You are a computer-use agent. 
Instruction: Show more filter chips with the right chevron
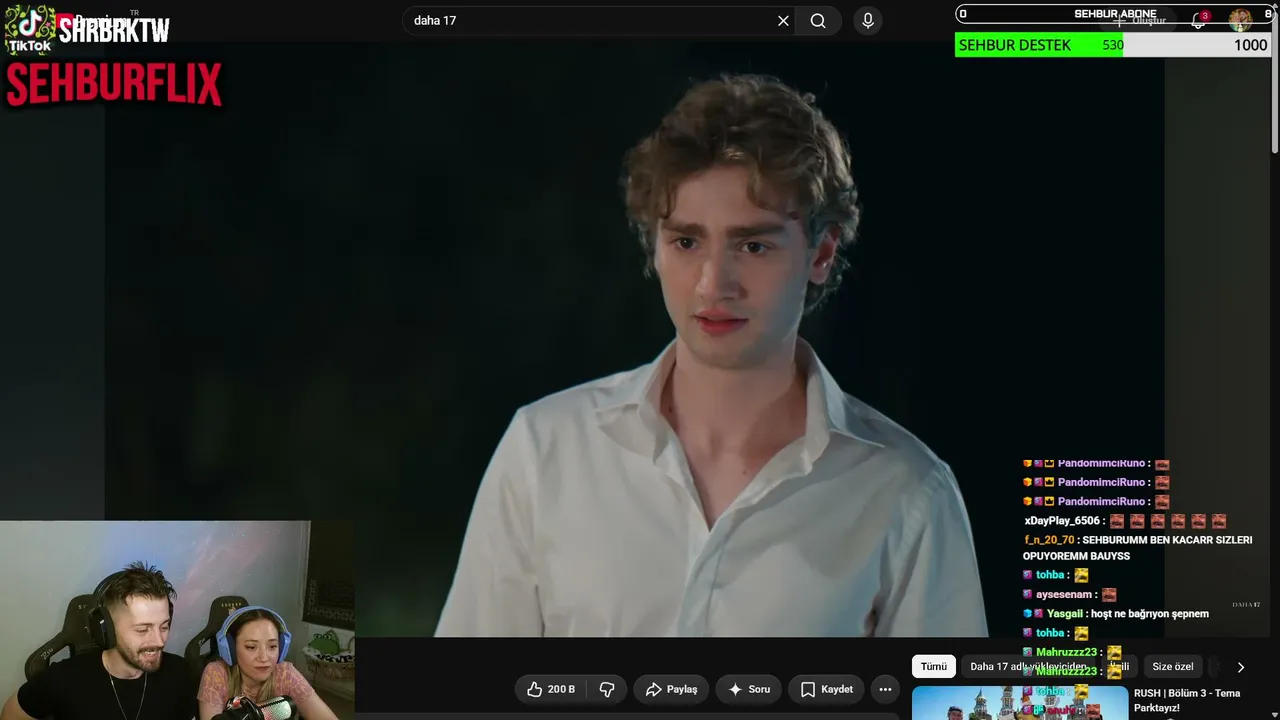pos(1241,667)
